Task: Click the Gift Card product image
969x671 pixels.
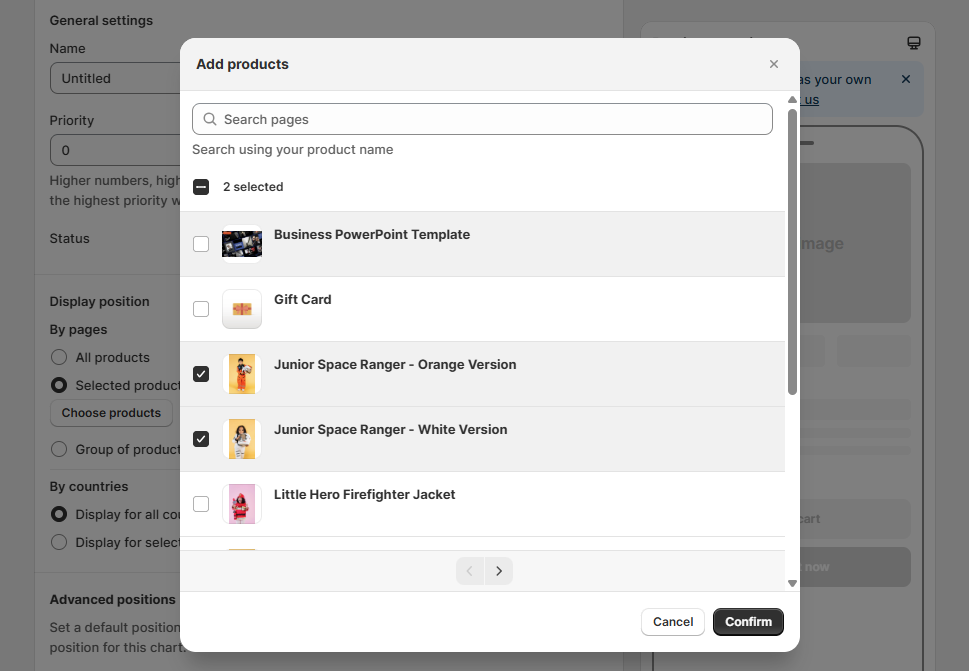Action: click(x=242, y=309)
